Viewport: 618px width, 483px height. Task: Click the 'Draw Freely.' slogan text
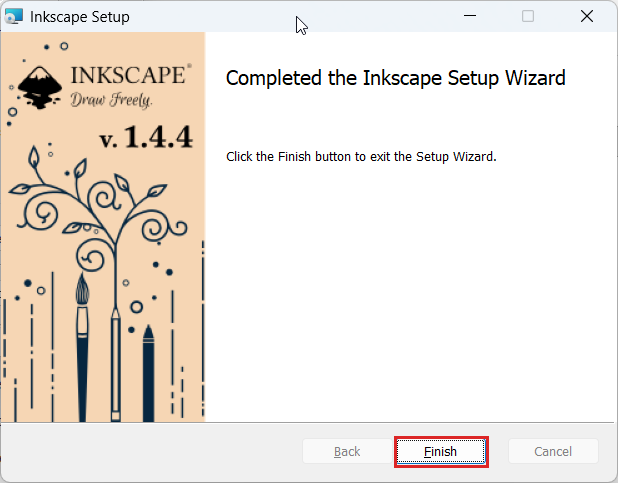point(112,100)
